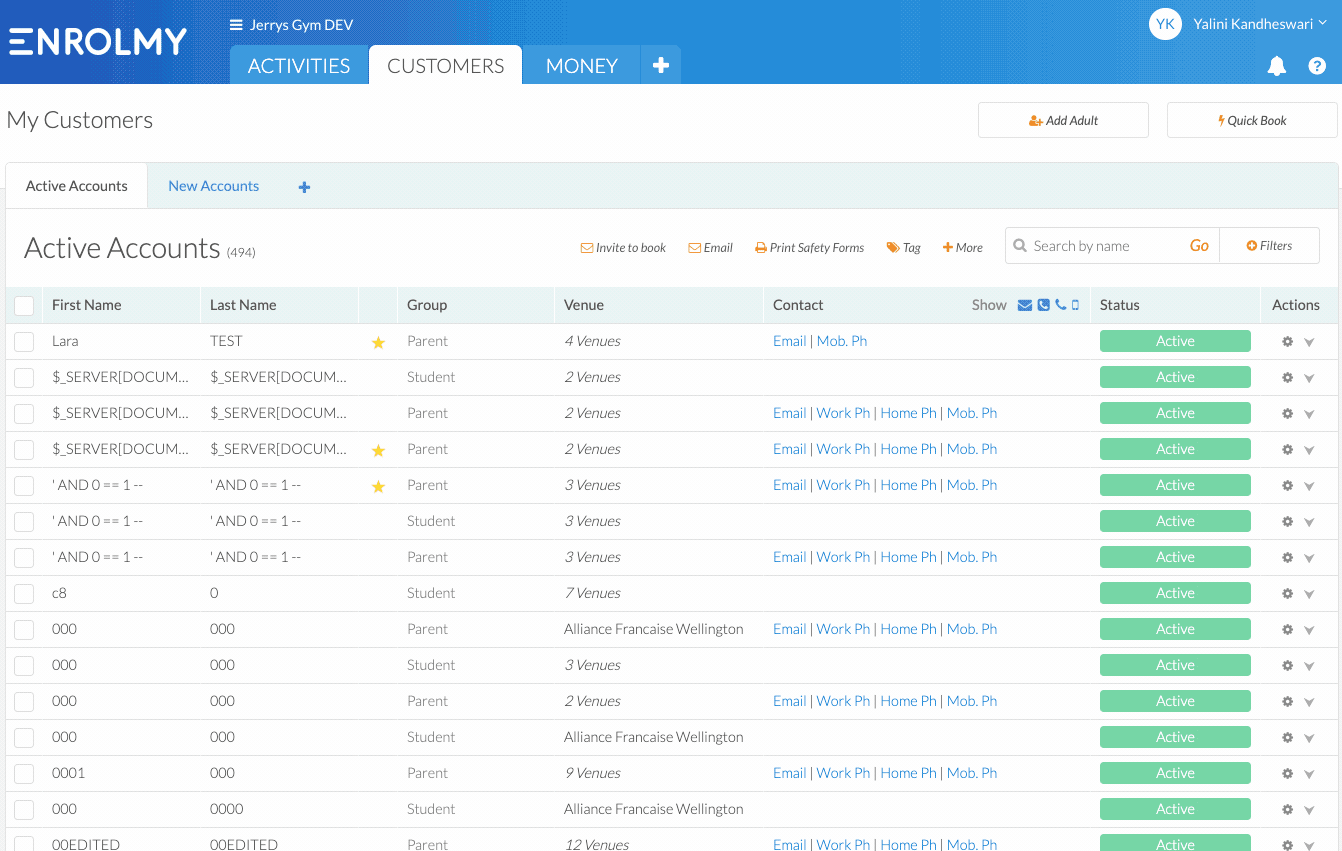Viewport: 1342px width, 851px height.
Task: Show mobile phone icon in Contact header
Action: click(x=1075, y=305)
